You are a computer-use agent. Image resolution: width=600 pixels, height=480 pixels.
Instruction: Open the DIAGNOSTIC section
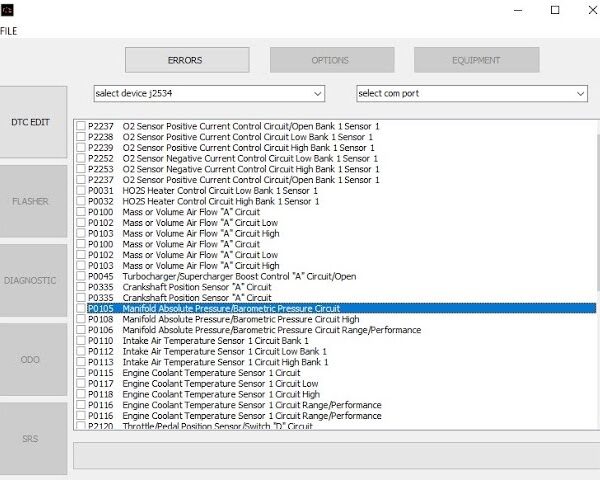click(33, 281)
